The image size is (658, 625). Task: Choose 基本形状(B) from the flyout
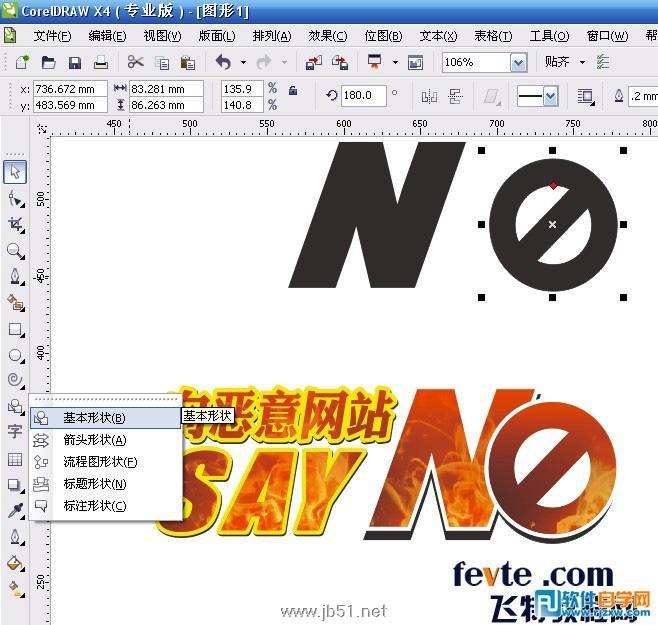(105, 418)
